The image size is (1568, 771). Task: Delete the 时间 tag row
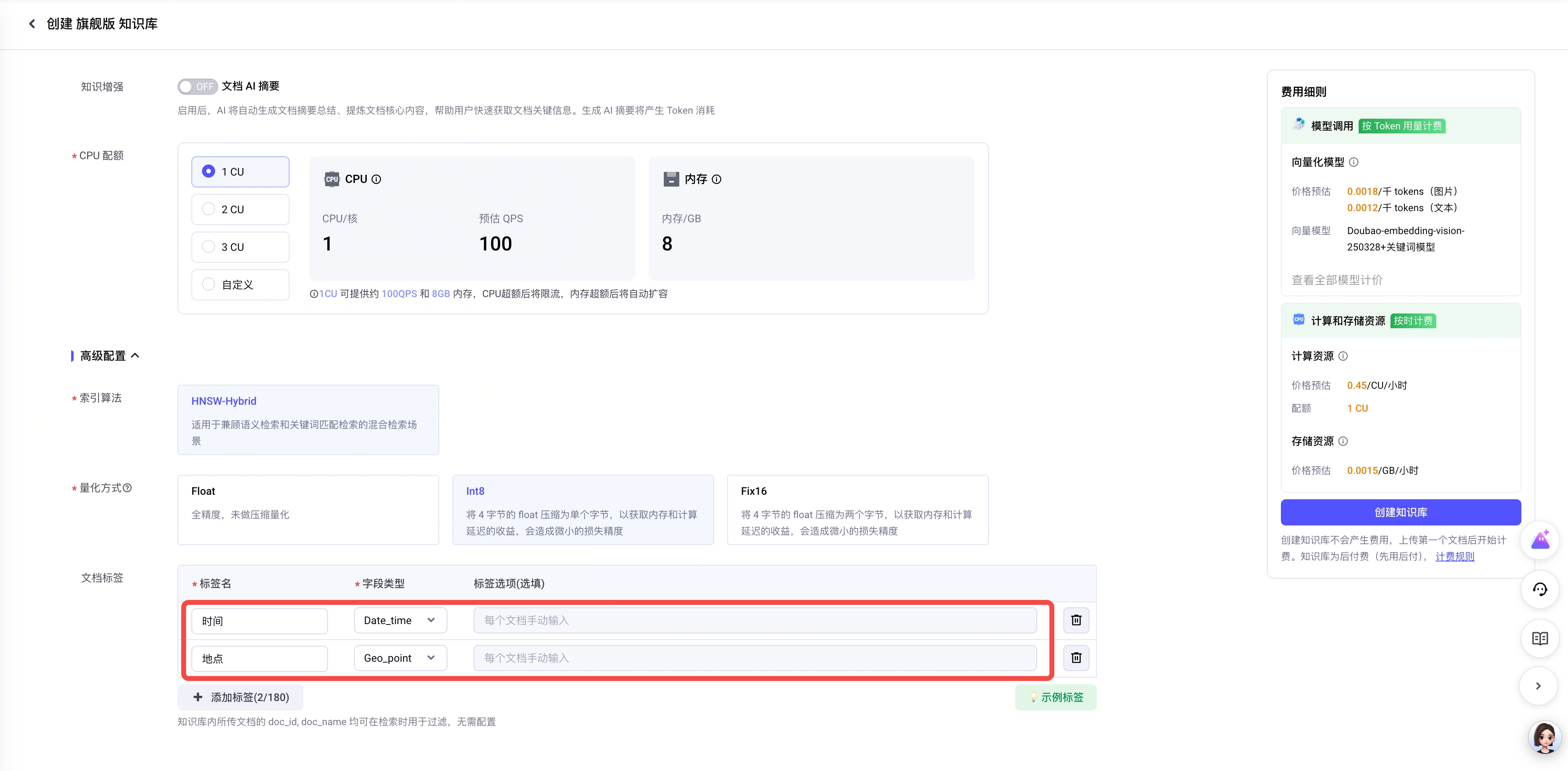tap(1076, 620)
